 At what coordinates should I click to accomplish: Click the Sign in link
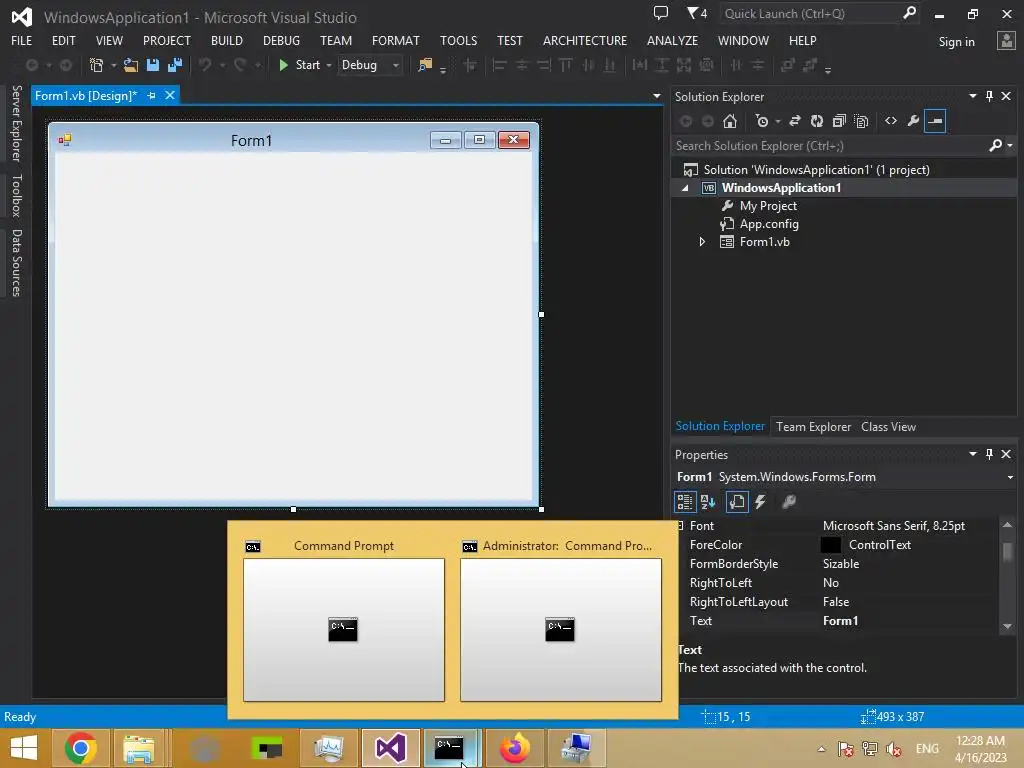(x=956, y=42)
